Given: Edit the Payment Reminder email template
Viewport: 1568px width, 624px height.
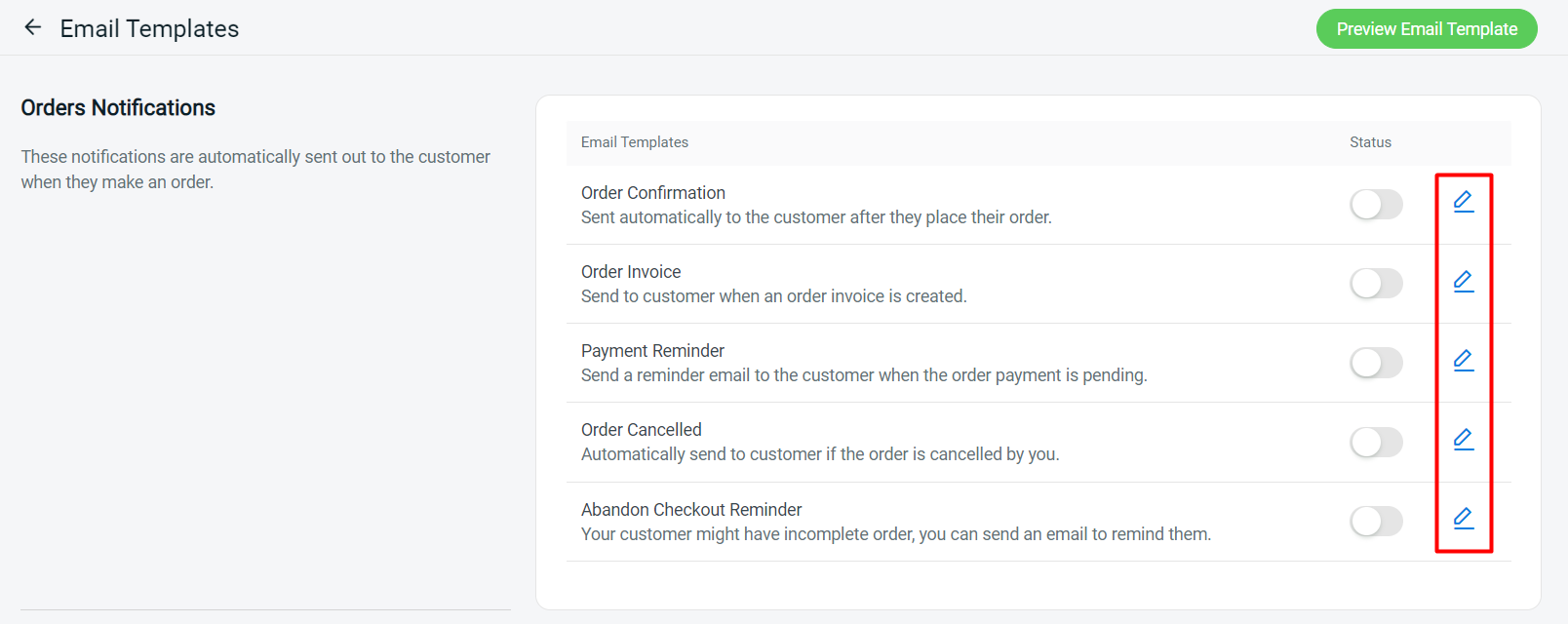Looking at the screenshot, I should coord(1463,361).
